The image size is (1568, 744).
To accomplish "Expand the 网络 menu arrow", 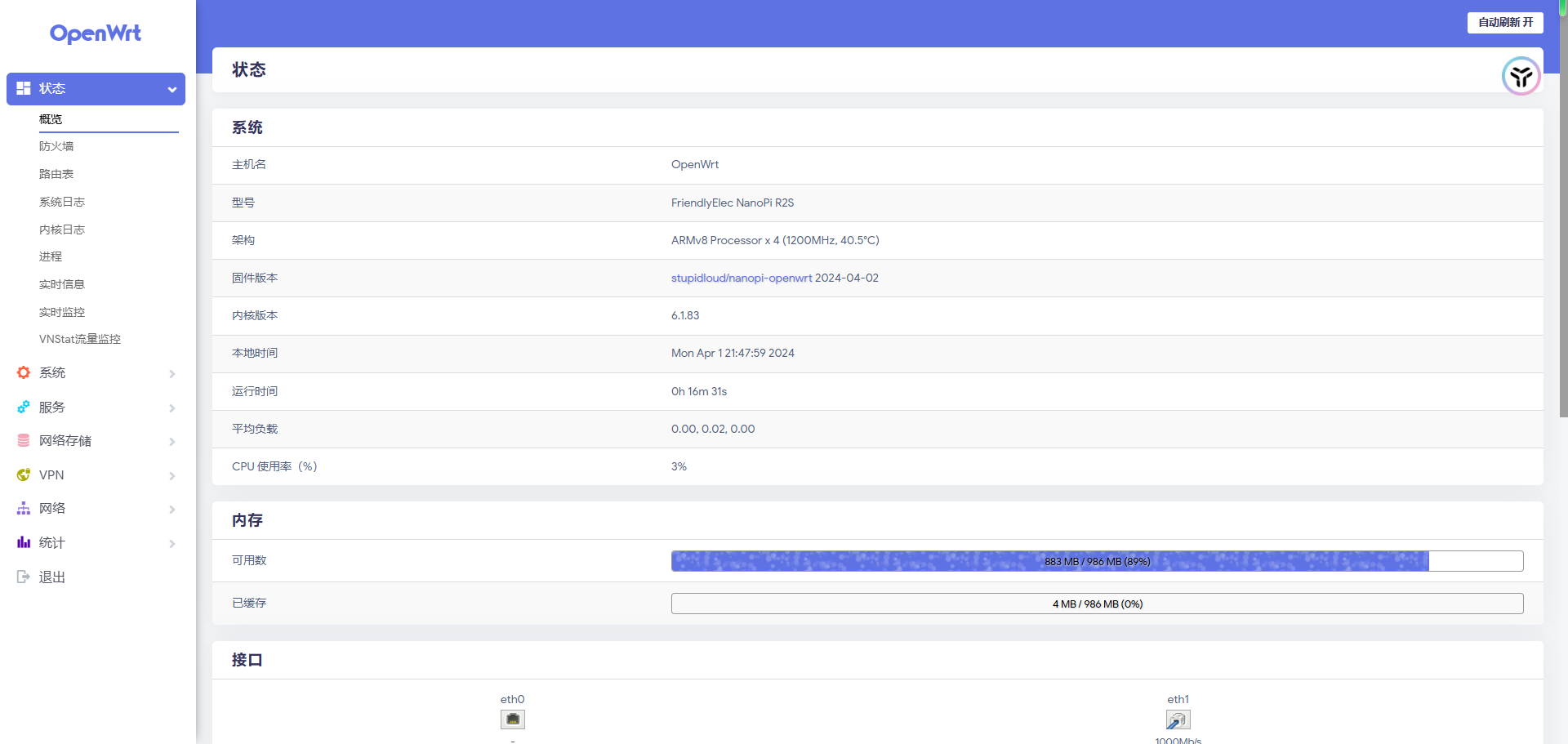I will click(172, 509).
